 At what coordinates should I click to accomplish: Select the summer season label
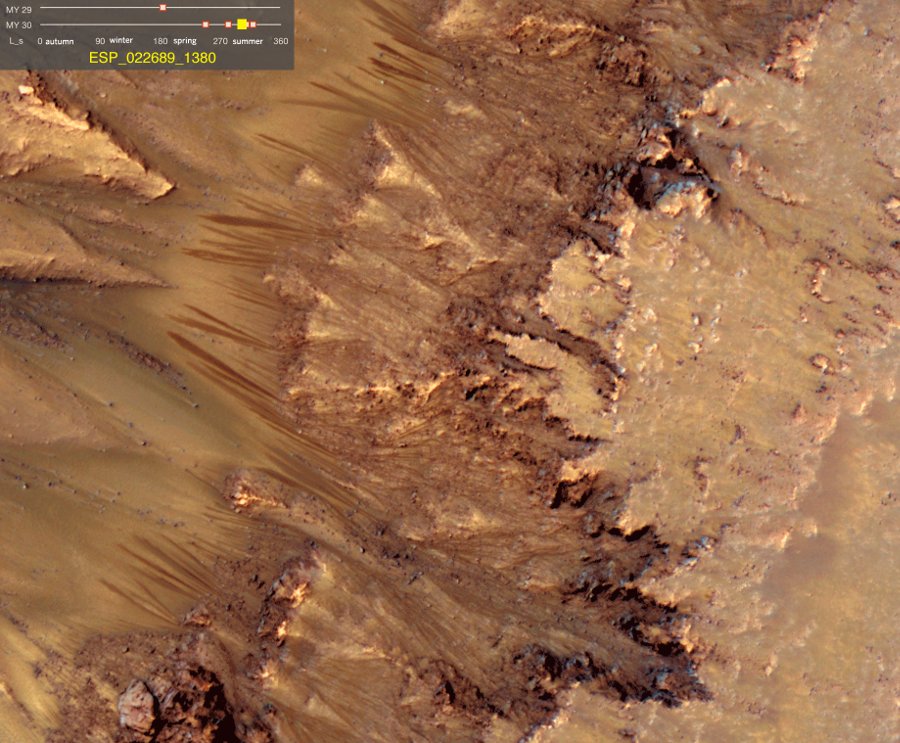click(x=247, y=41)
